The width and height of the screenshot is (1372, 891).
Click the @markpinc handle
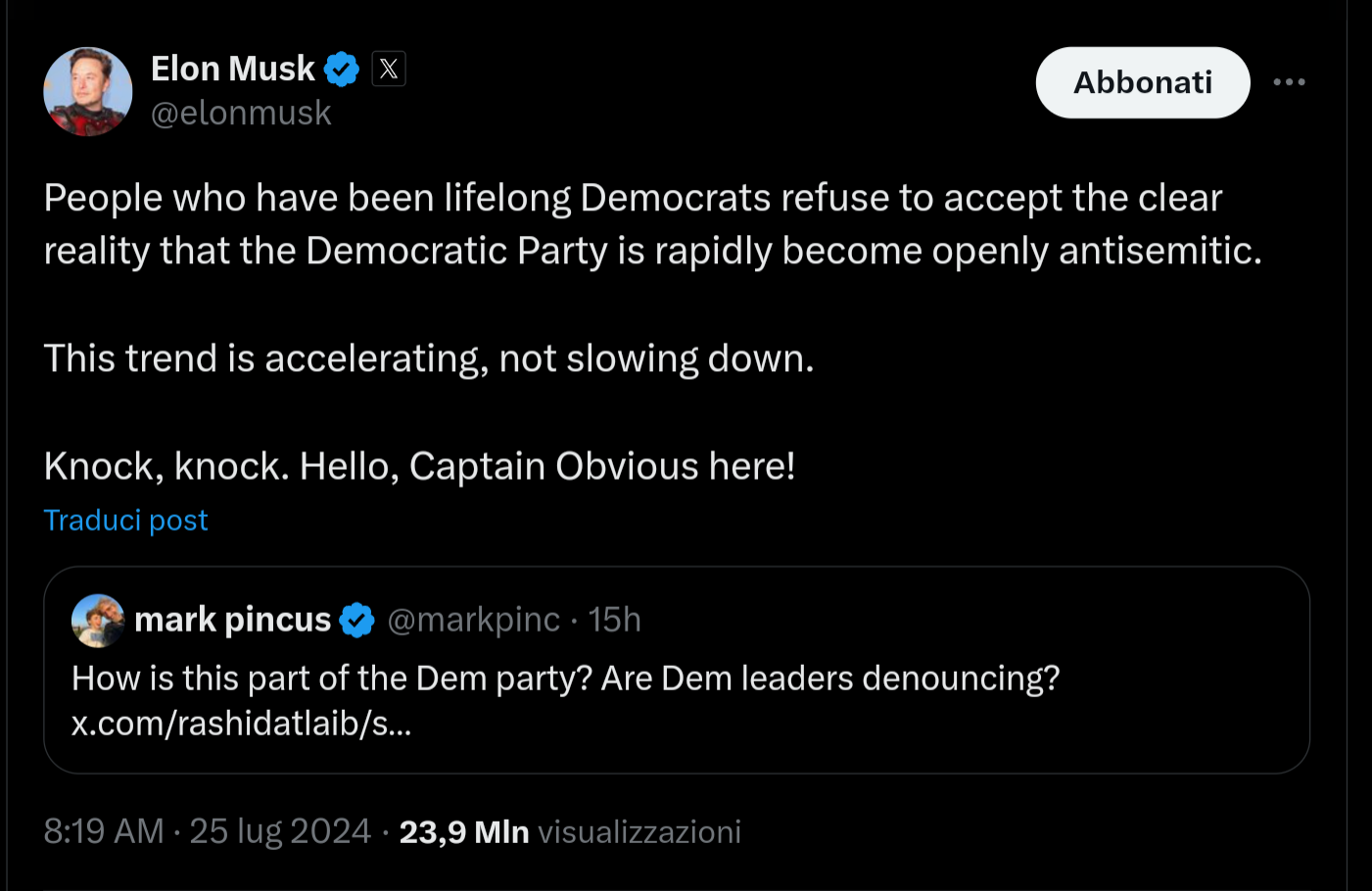point(474,619)
